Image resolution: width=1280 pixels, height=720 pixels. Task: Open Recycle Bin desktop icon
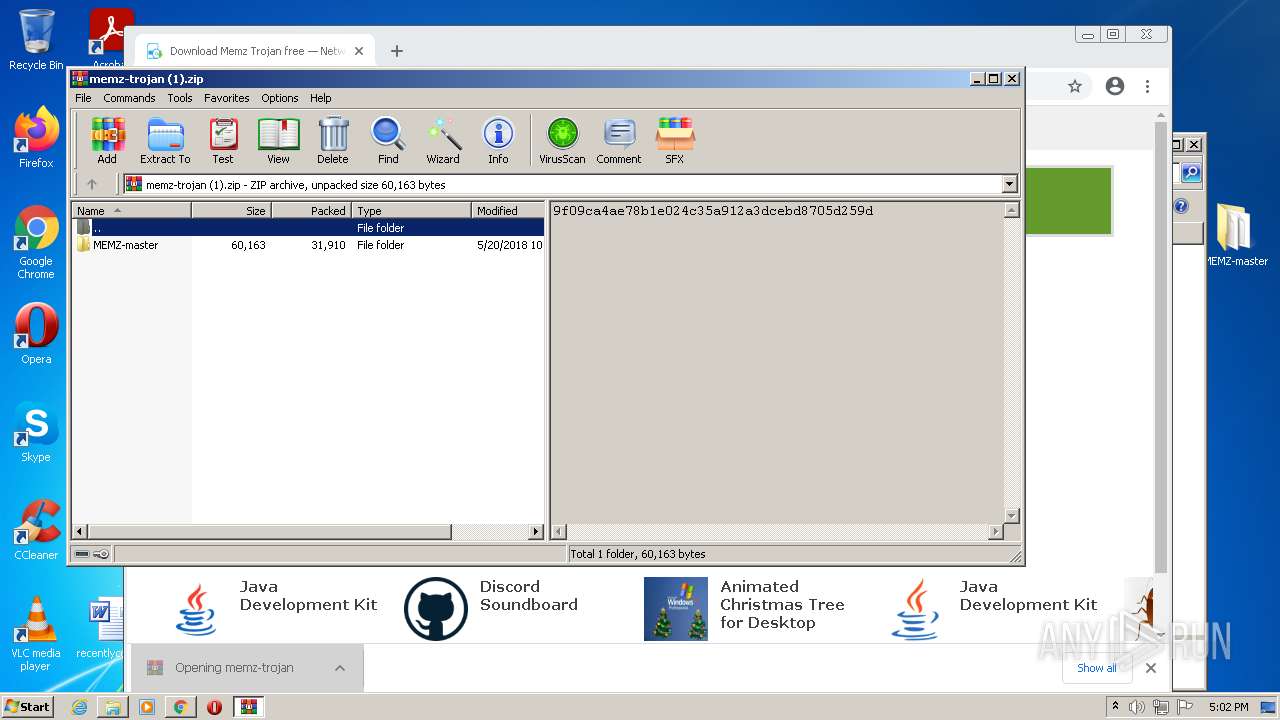click(x=36, y=40)
